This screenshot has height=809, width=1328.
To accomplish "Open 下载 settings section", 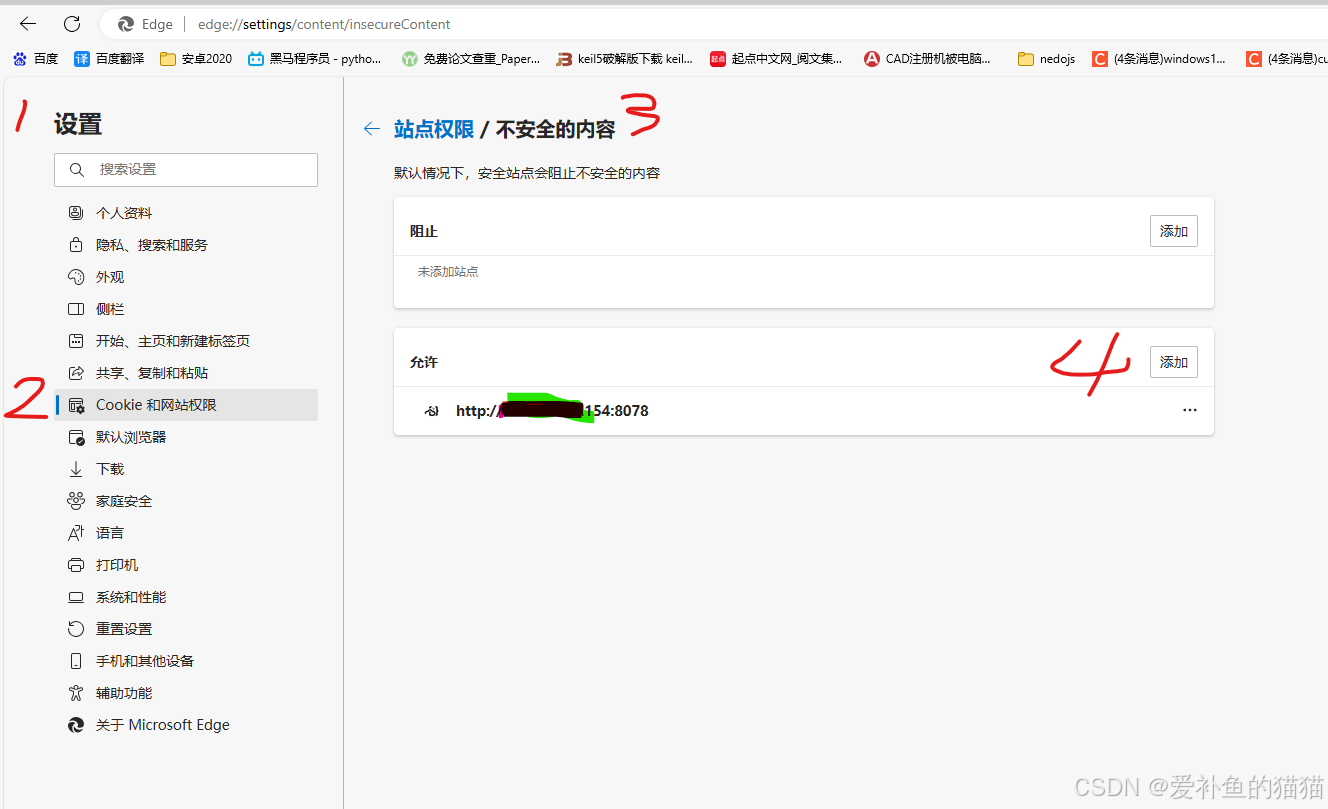I will (x=186, y=469).
